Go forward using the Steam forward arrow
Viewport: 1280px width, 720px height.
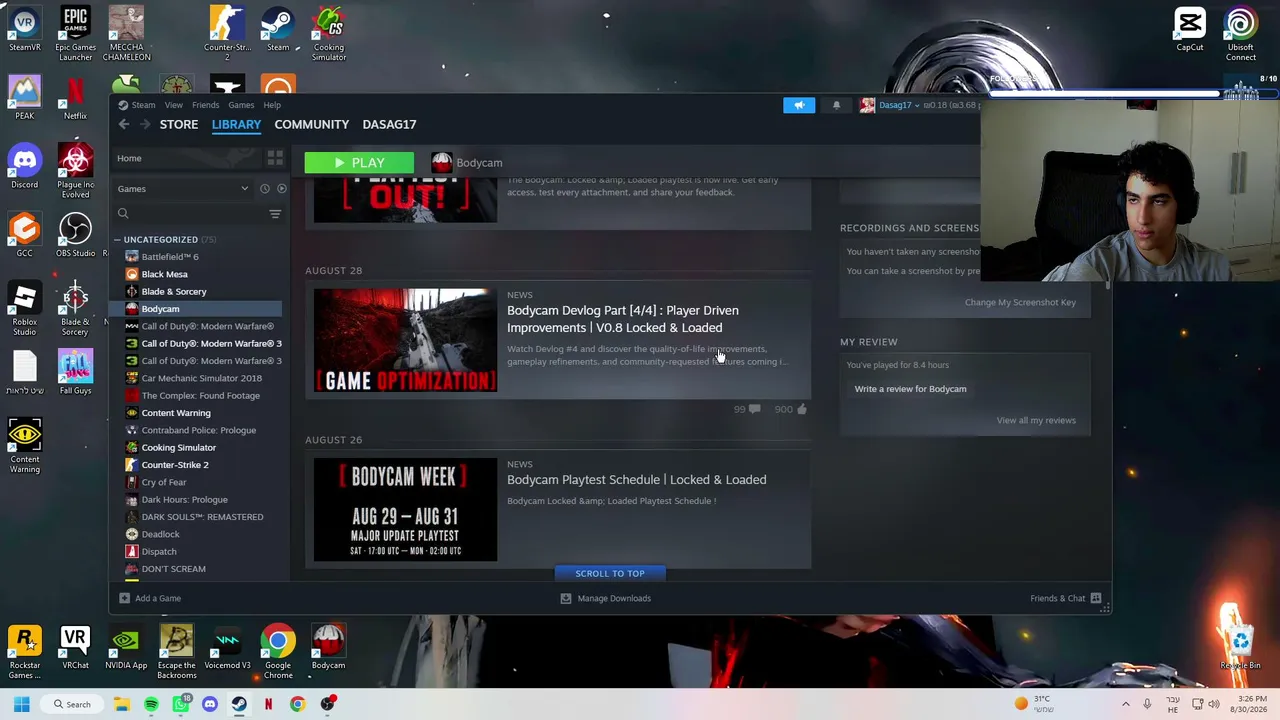tap(145, 124)
